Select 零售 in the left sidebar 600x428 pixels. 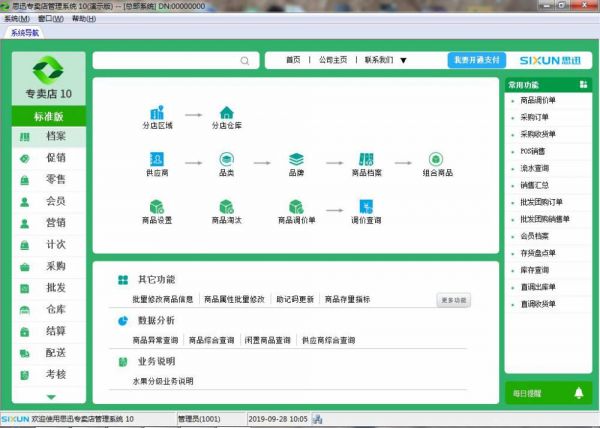[x=49, y=179]
